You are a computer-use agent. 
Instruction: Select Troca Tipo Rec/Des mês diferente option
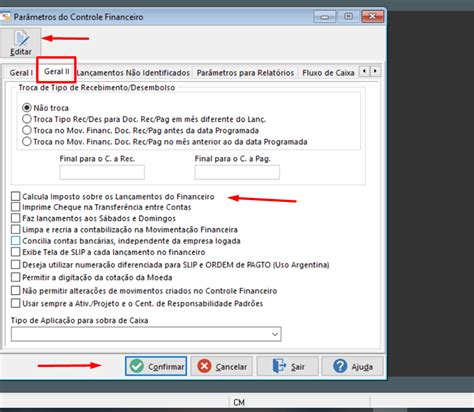[x=27, y=119]
